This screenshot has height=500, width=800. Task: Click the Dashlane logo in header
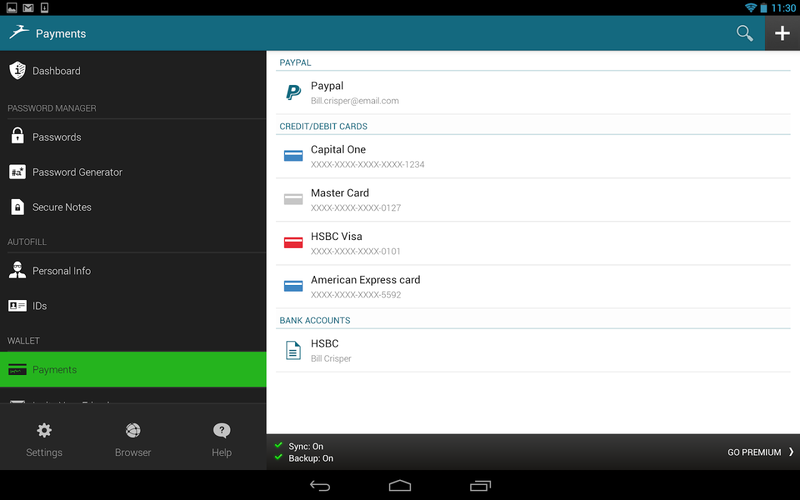tap(18, 33)
